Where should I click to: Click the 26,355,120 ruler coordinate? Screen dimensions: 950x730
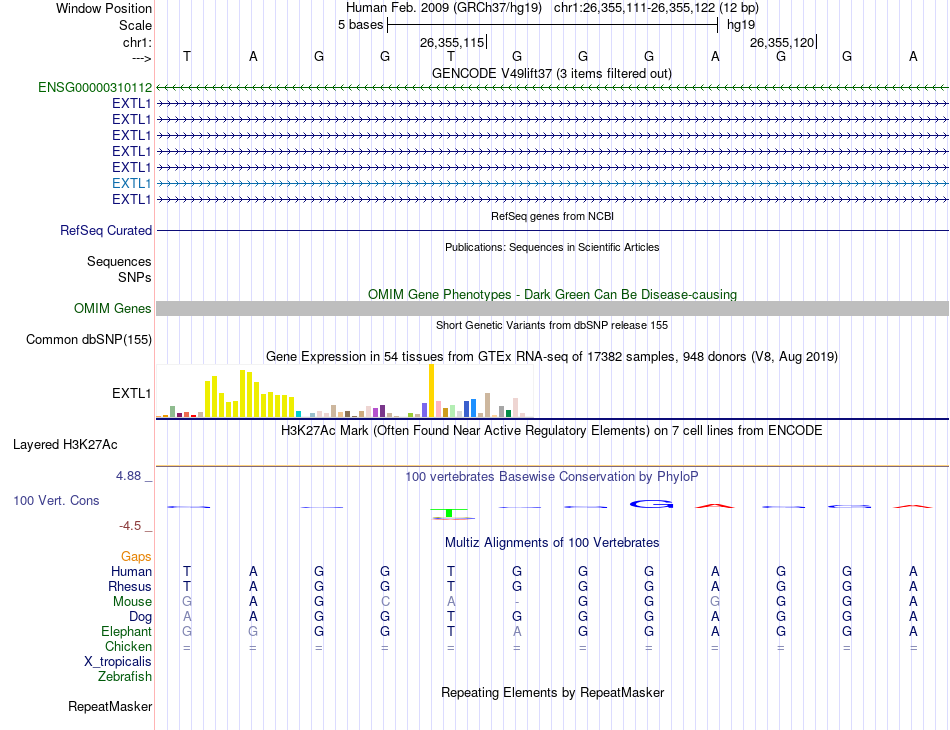point(782,42)
